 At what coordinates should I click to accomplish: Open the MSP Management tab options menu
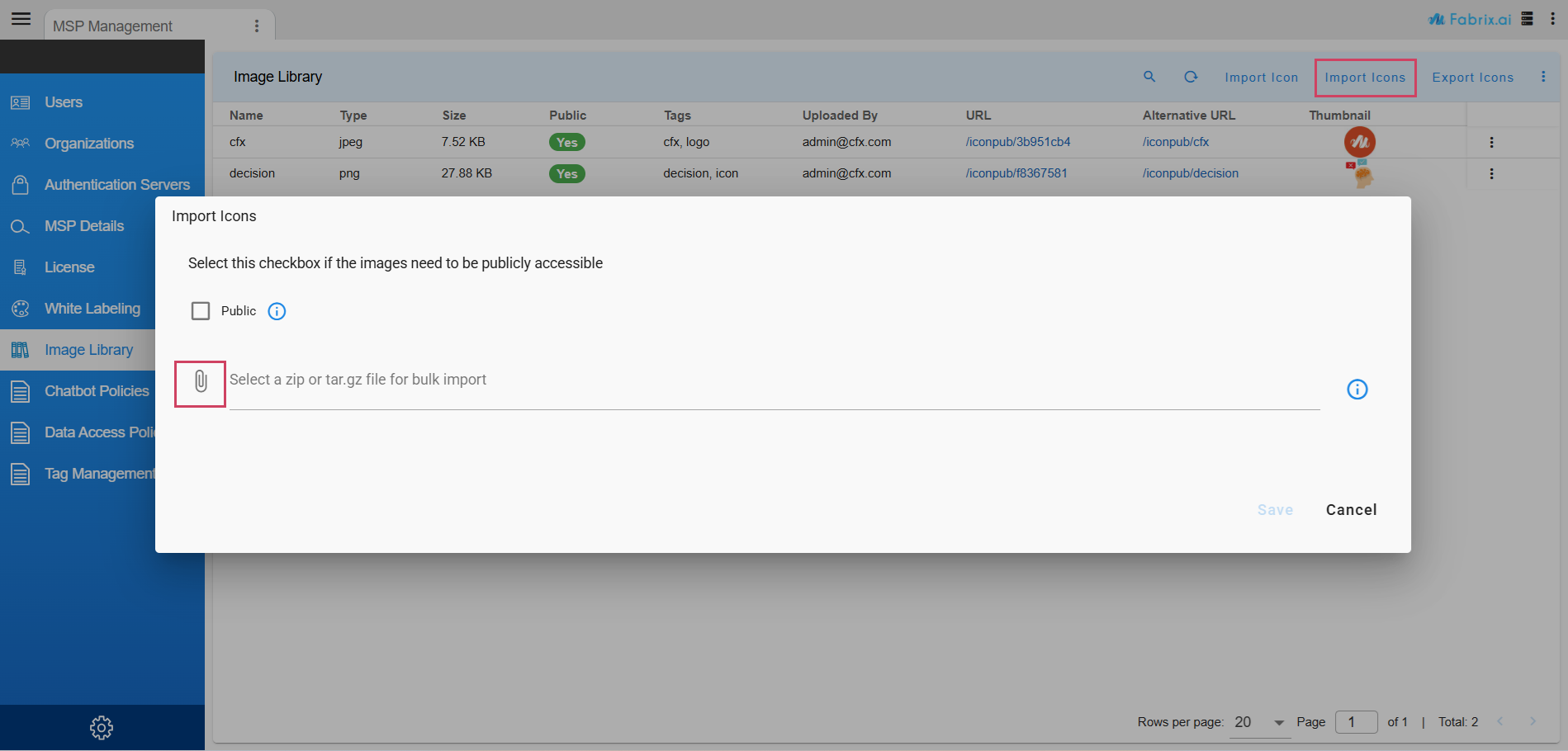coord(257,26)
